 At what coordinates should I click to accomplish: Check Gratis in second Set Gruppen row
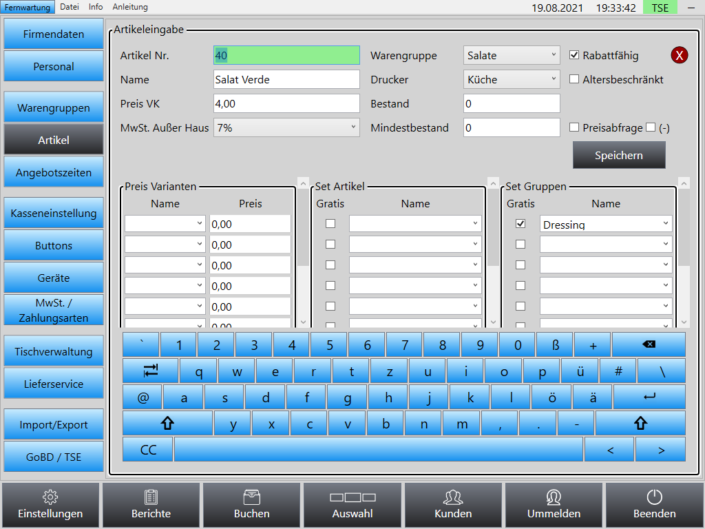click(x=520, y=244)
